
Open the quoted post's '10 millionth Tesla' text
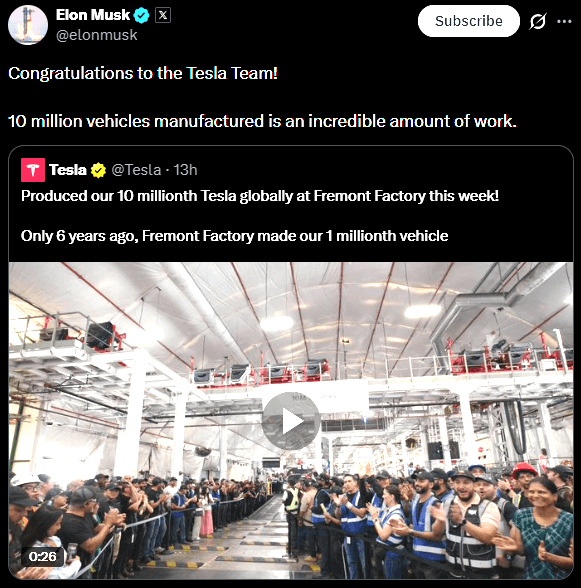[260, 196]
